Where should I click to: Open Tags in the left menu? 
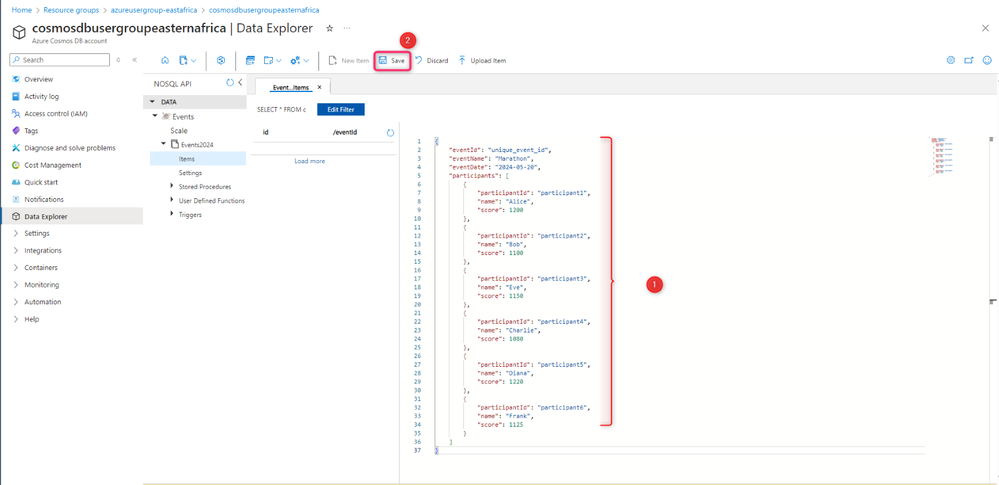(x=31, y=131)
